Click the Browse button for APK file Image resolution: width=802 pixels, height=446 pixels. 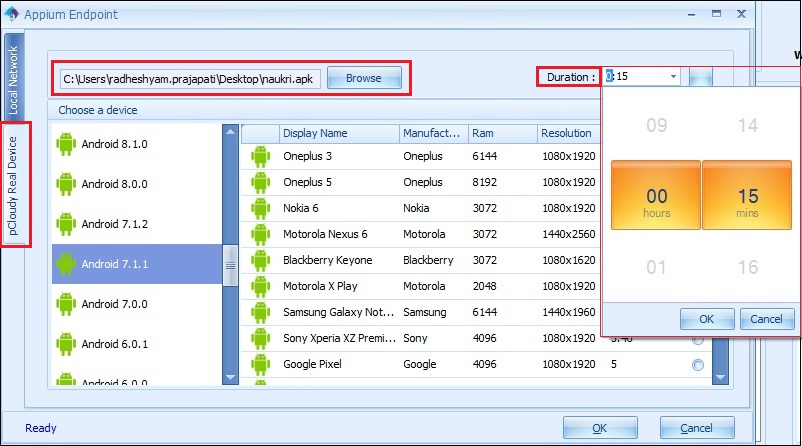[364, 78]
